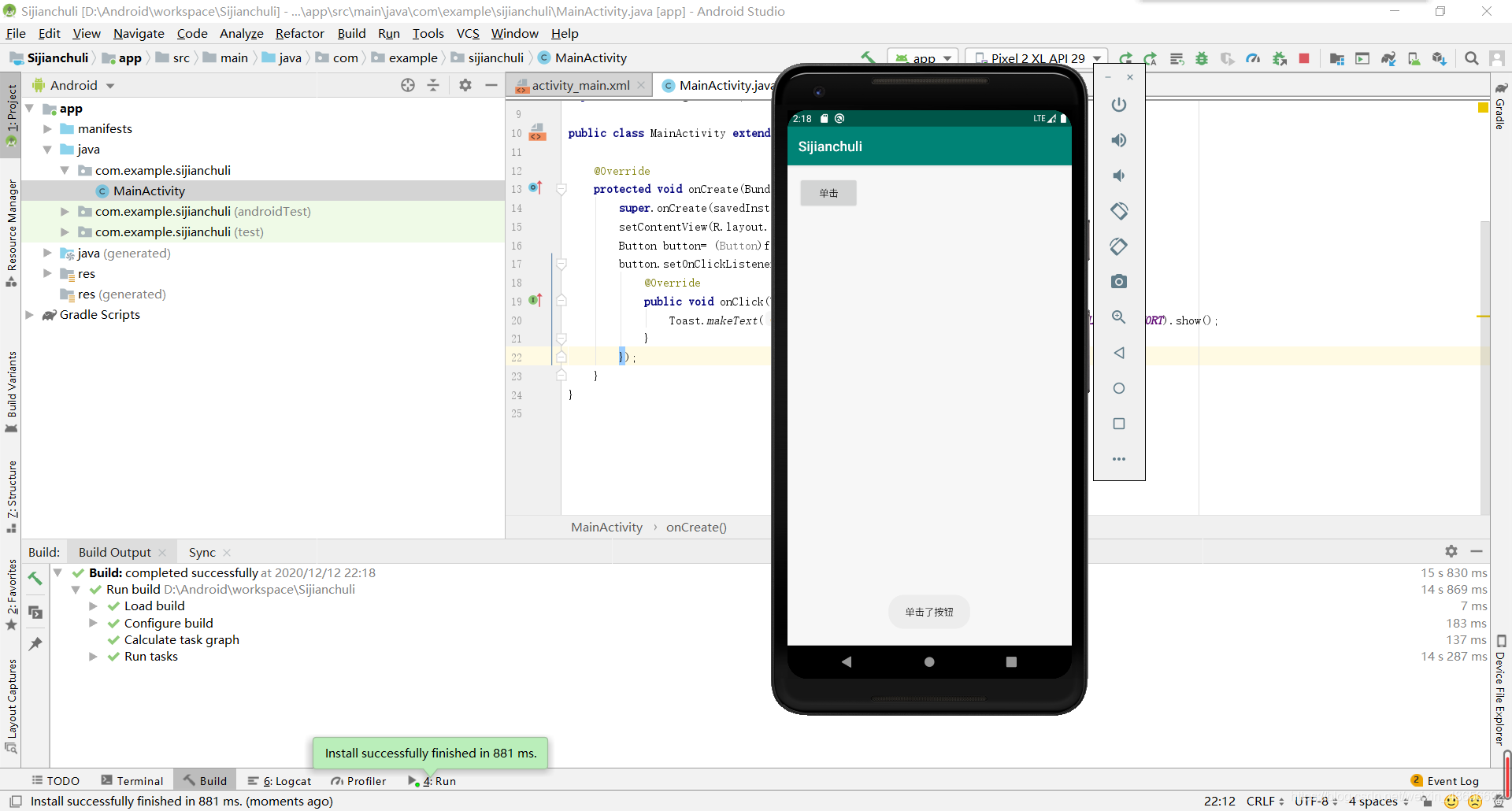Open the Build panel settings gear
The height and width of the screenshot is (811, 1512).
(x=1451, y=551)
